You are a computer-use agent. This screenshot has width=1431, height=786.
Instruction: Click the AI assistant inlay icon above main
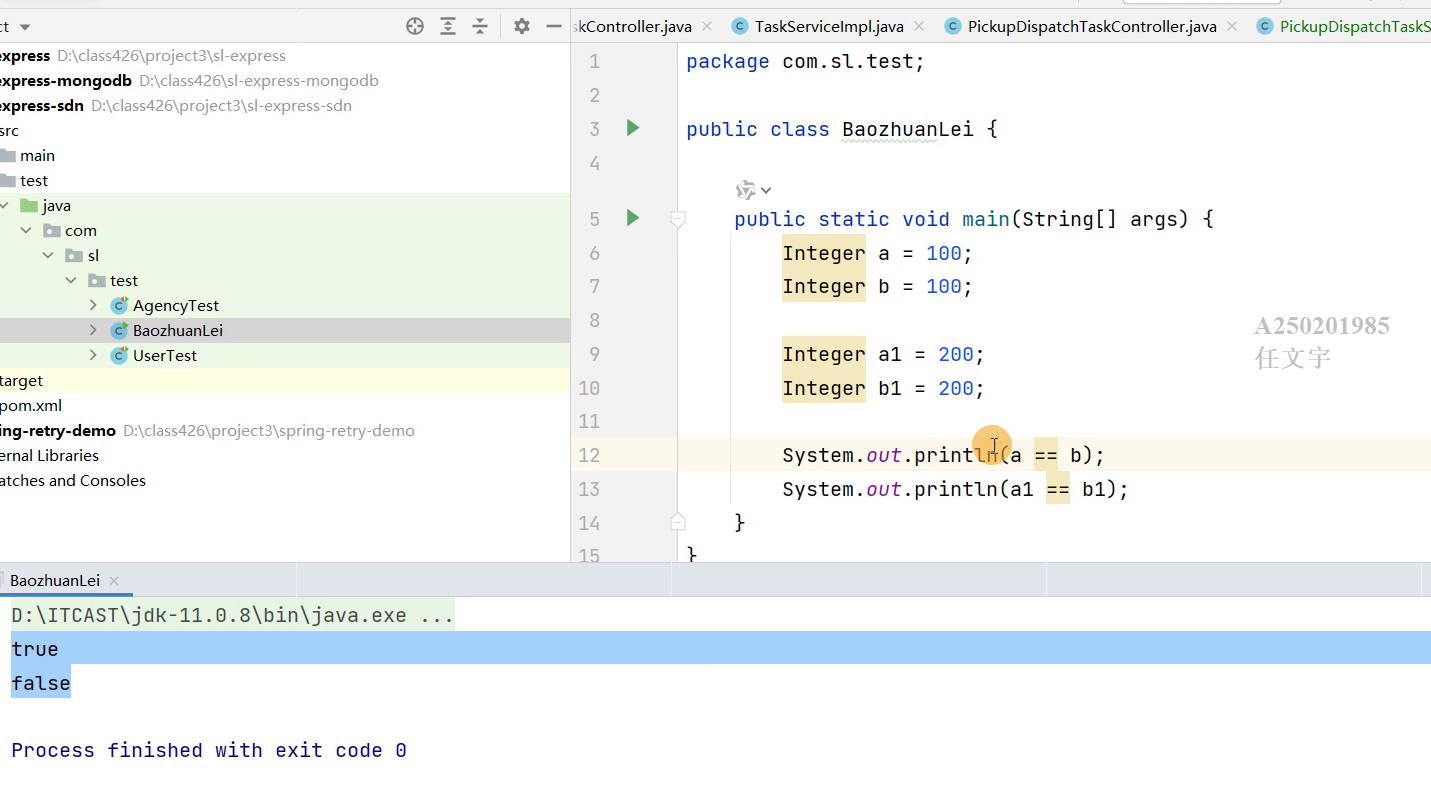tap(746, 190)
